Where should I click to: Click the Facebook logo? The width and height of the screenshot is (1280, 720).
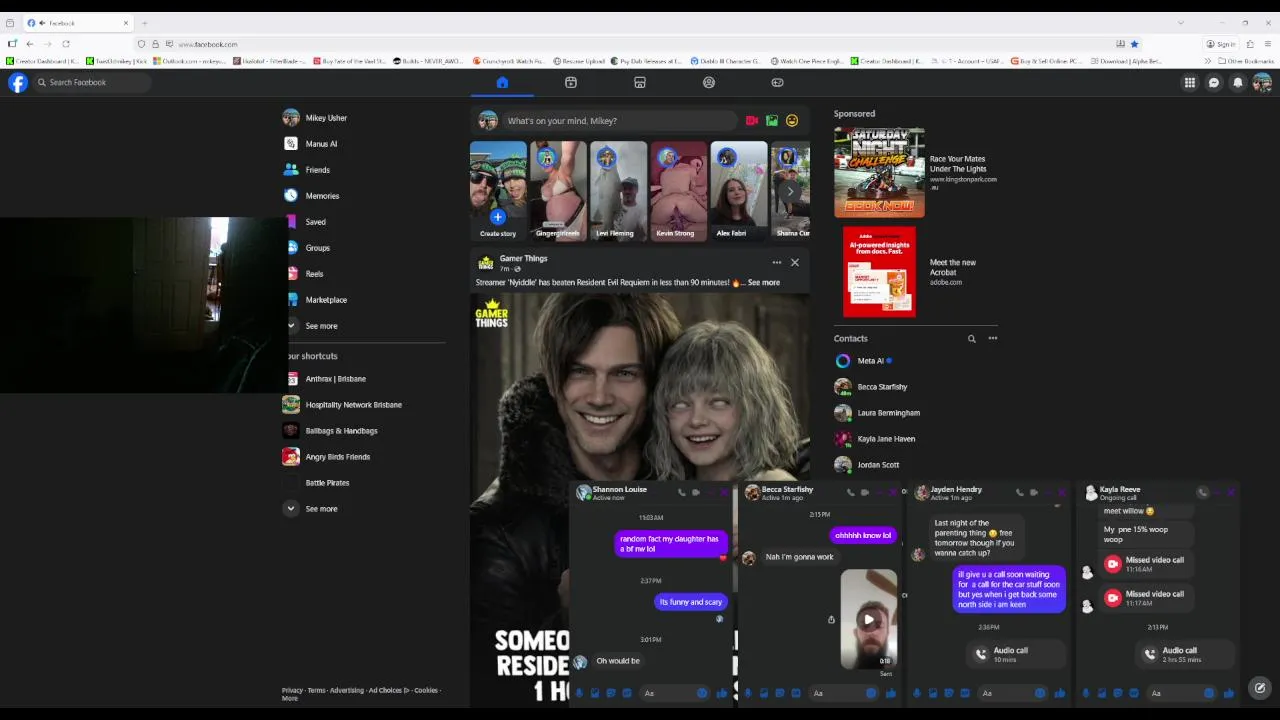pyautogui.click(x=18, y=83)
